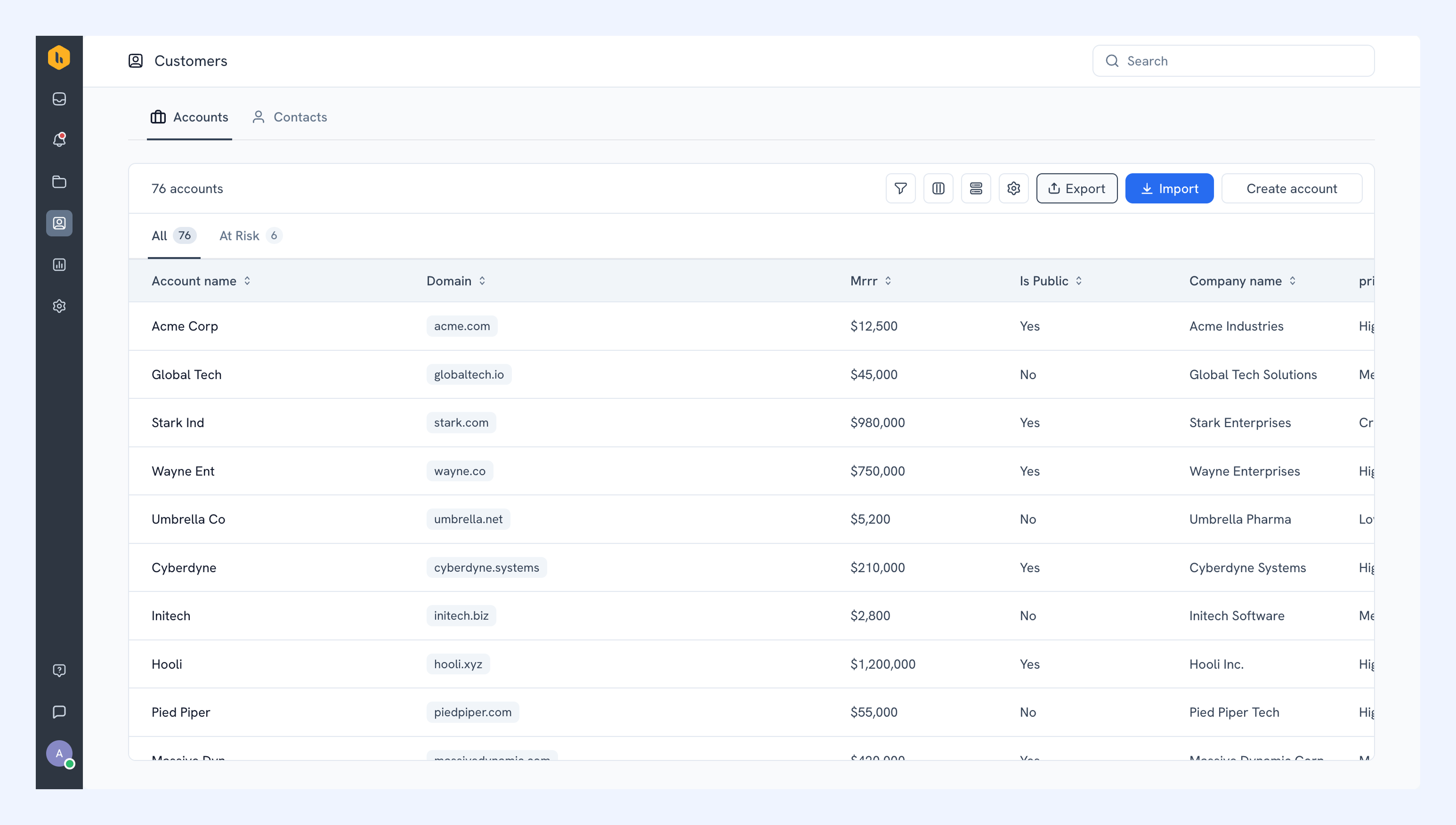This screenshot has height=825, width=1456.
Task: Click the orange app logo
Action: (x=59, y=58)
